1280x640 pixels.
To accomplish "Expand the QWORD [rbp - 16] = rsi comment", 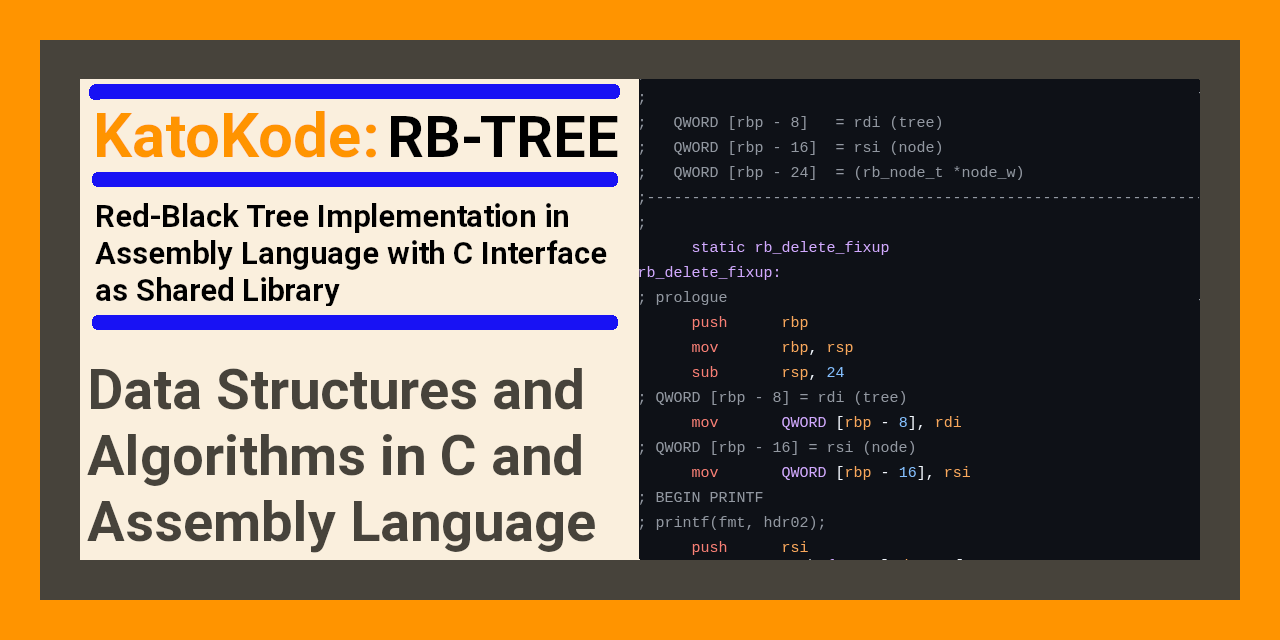I will coord(775,447).
